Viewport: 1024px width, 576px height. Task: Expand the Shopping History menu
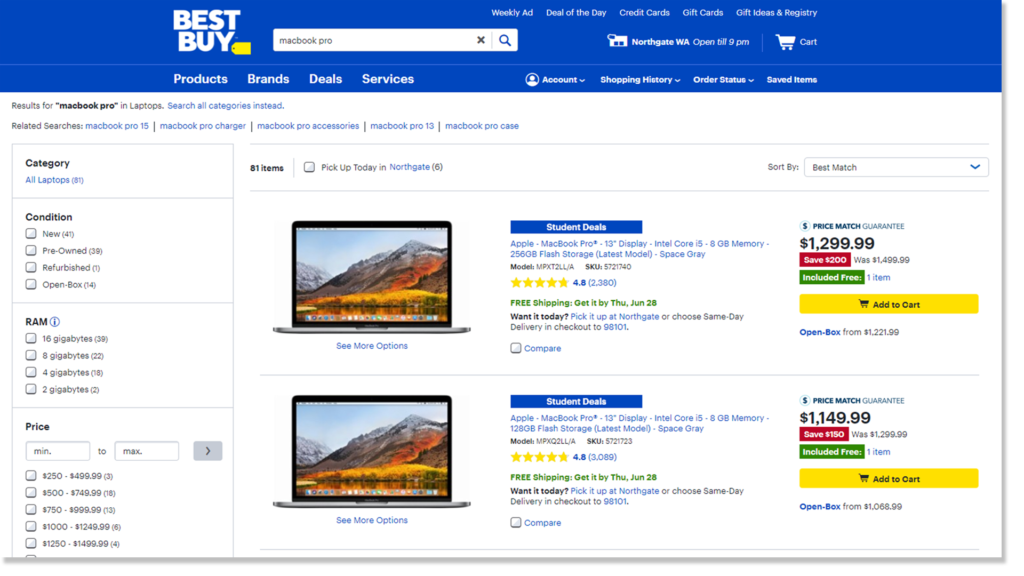[x=640, y=80]
